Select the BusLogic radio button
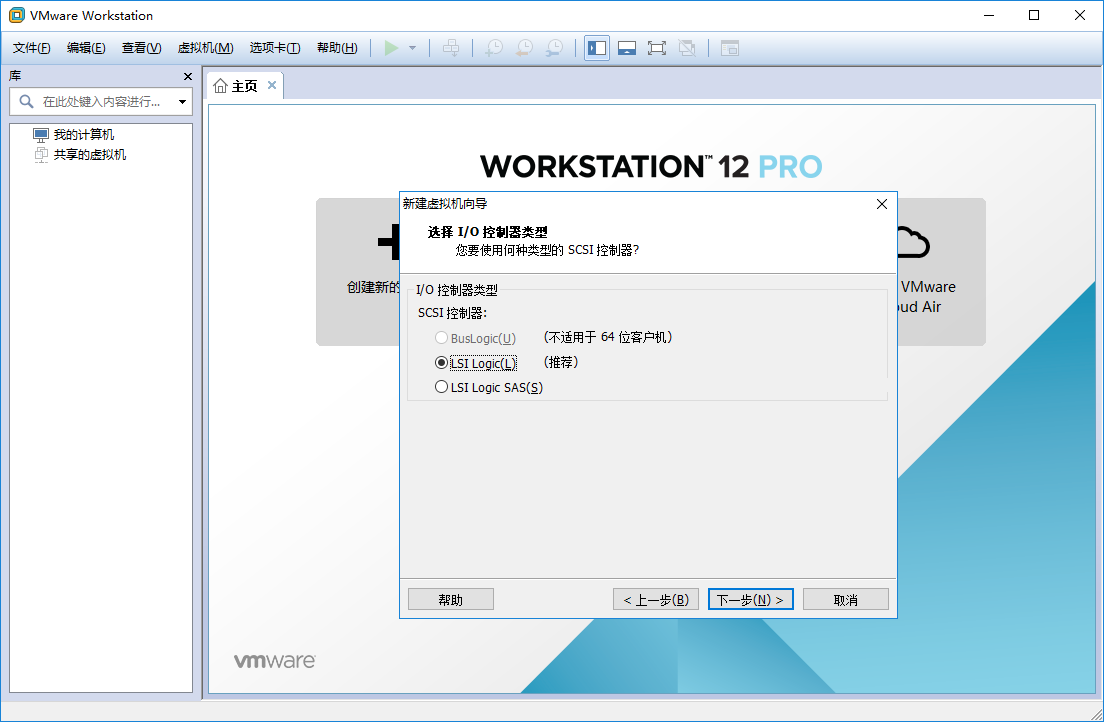This screenshot has height=722, width=1104. 441,338
